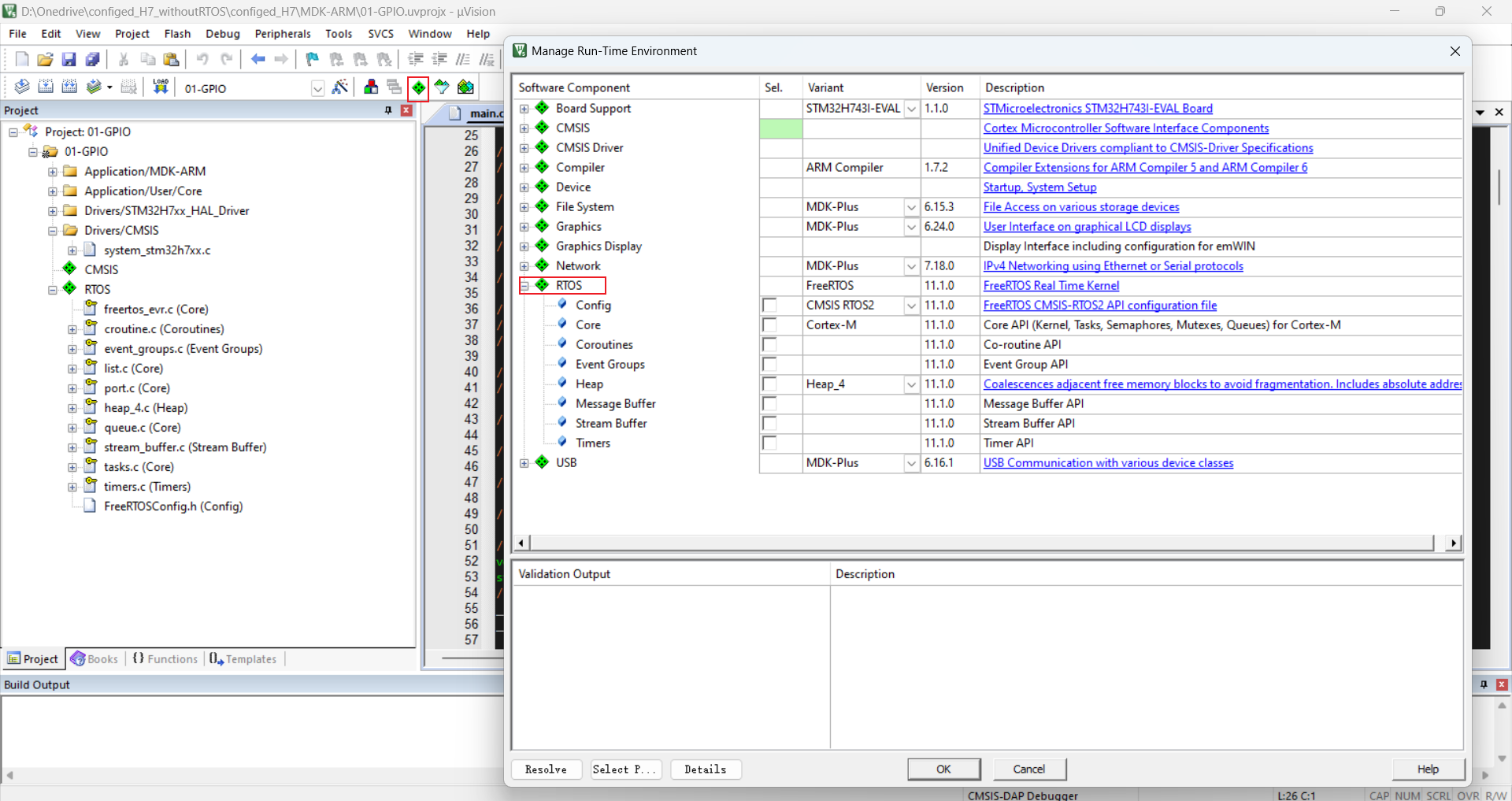The width and height of the screenshot is (1512, 801).
Task: Toggle the Event Groups checkbox
Action: pos(769,365)
